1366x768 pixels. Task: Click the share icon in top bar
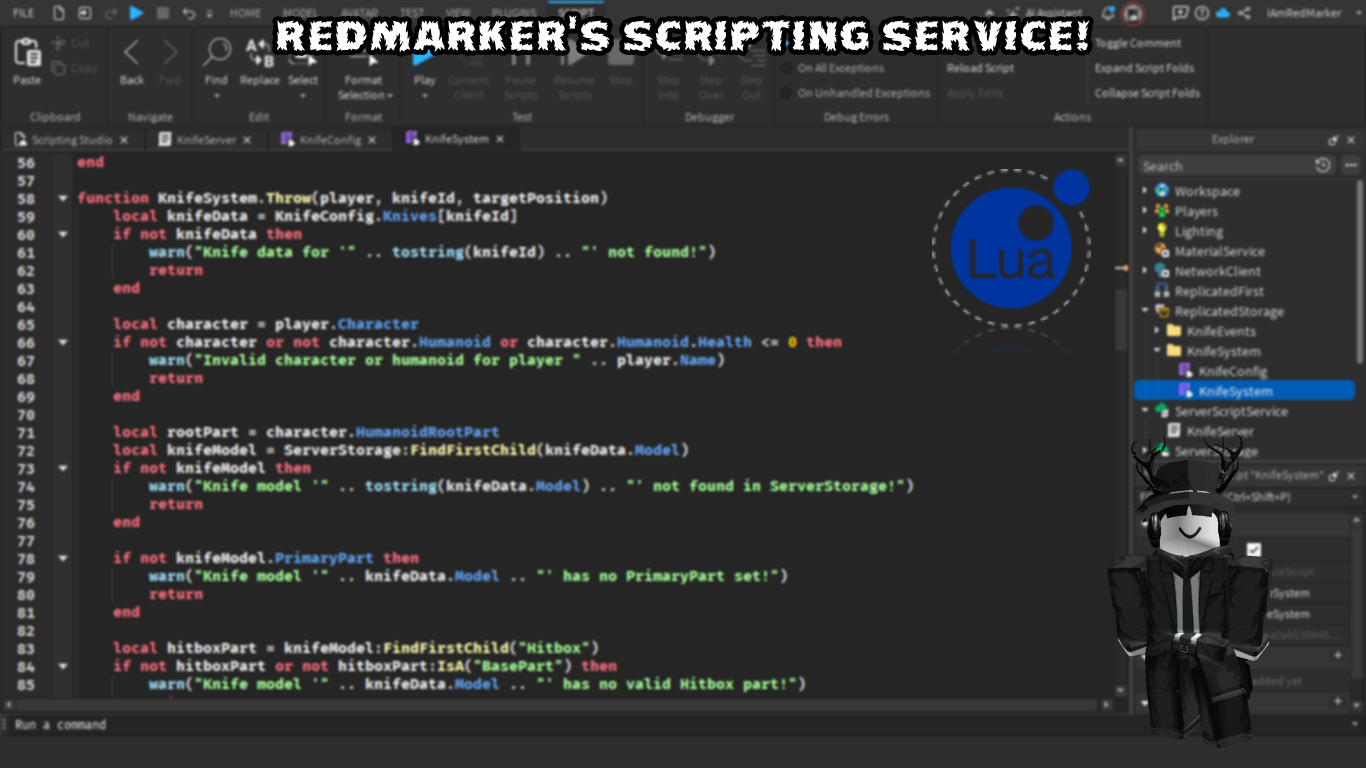[1244, 13]
